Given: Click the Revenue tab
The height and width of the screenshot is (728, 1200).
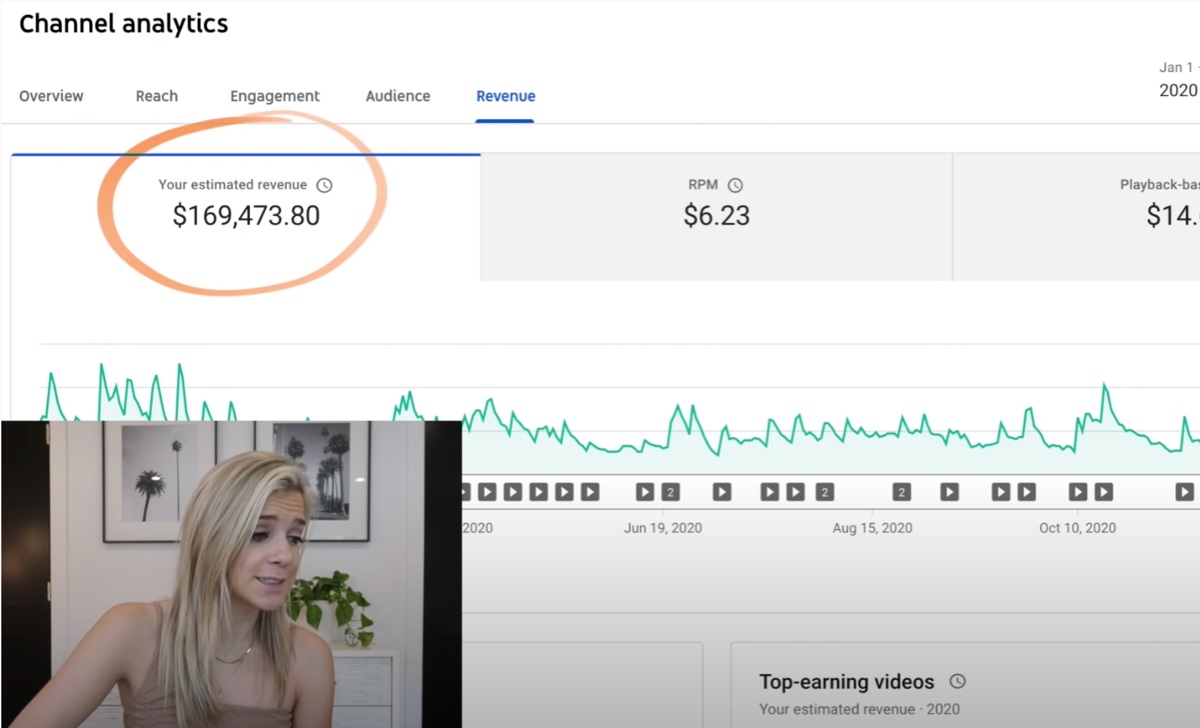Looking at the screenshot, I should (x=505, y=96).
